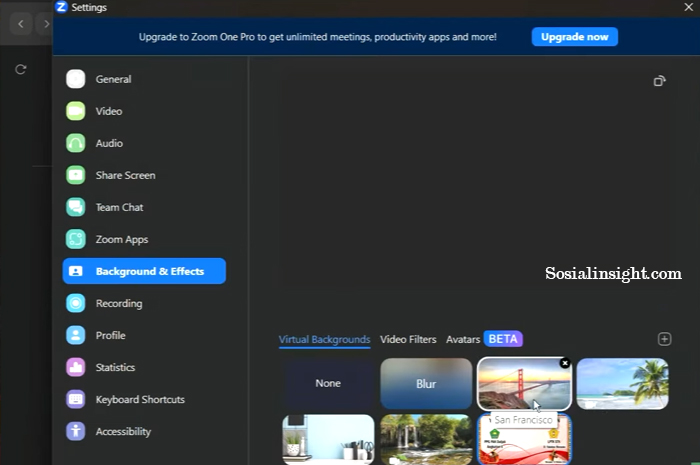
Task: Select the Background & Effects label
Action: [150, 271]
